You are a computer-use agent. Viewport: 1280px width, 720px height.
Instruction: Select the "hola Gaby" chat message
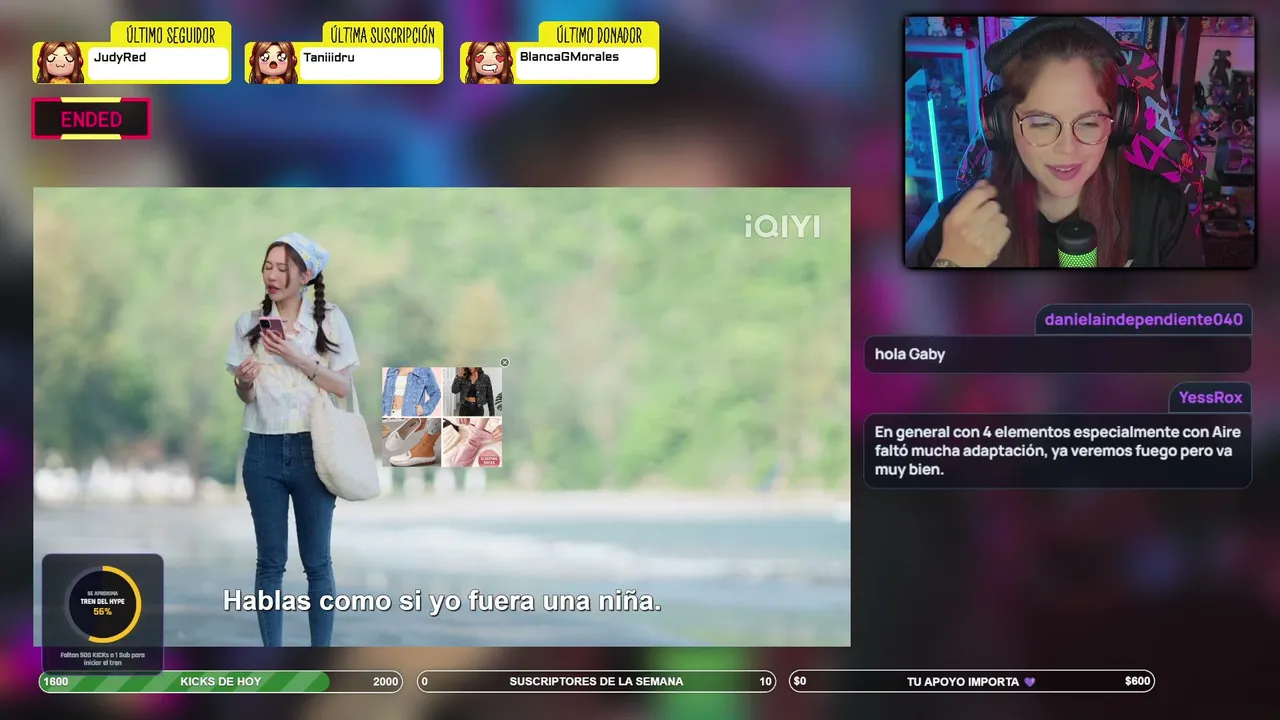(1058, 354)
